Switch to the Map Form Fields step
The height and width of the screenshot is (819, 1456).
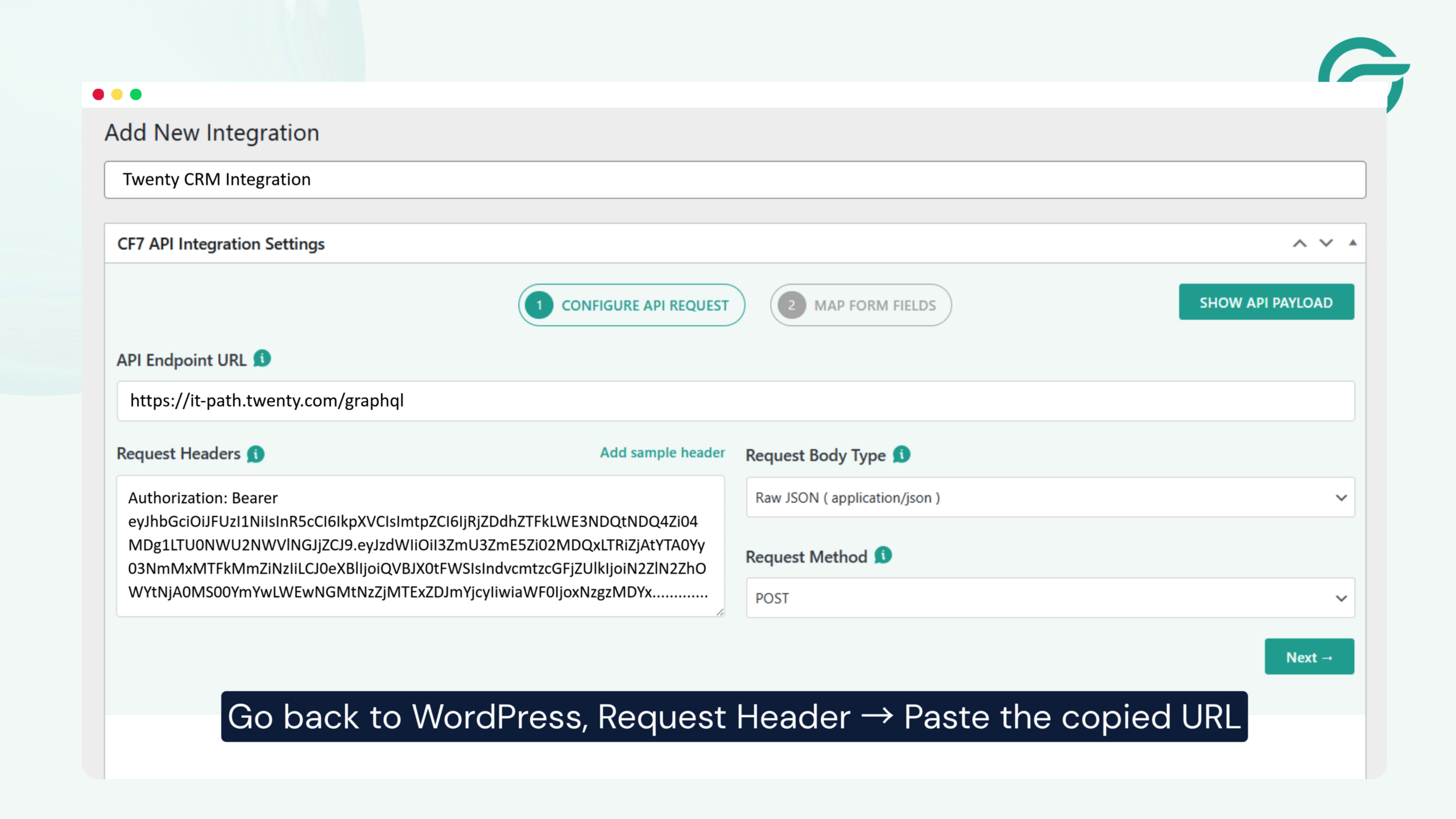click(x=861, y=305)
